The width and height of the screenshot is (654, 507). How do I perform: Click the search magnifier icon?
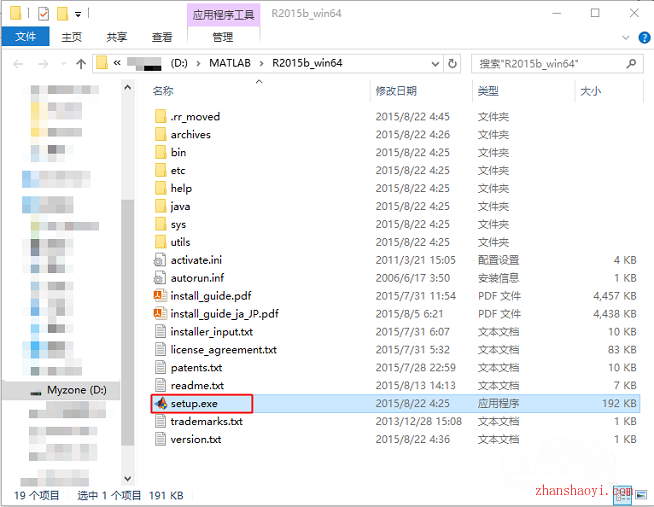631,63
